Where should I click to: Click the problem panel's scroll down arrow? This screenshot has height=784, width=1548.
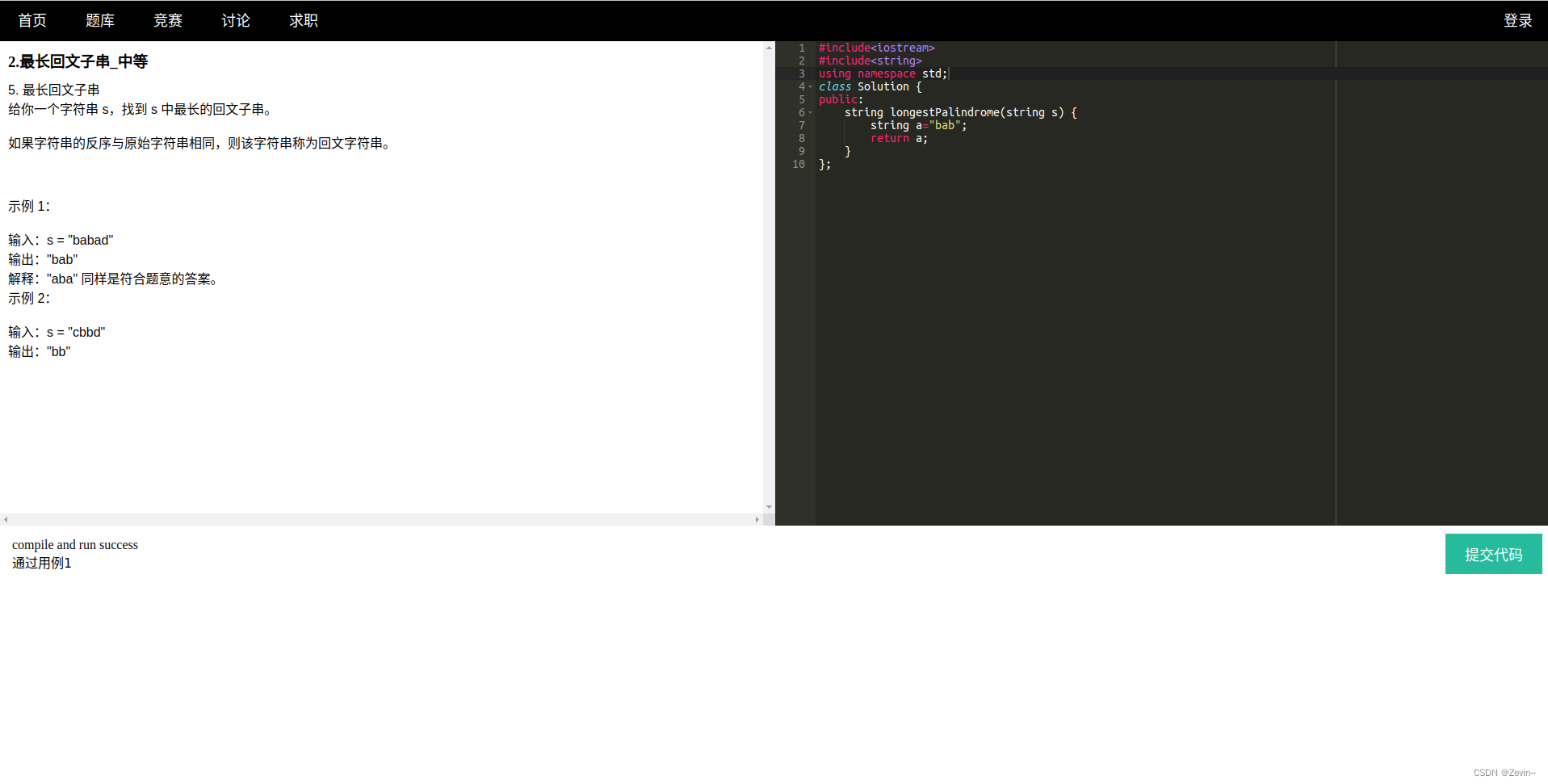tap(769, 507)
